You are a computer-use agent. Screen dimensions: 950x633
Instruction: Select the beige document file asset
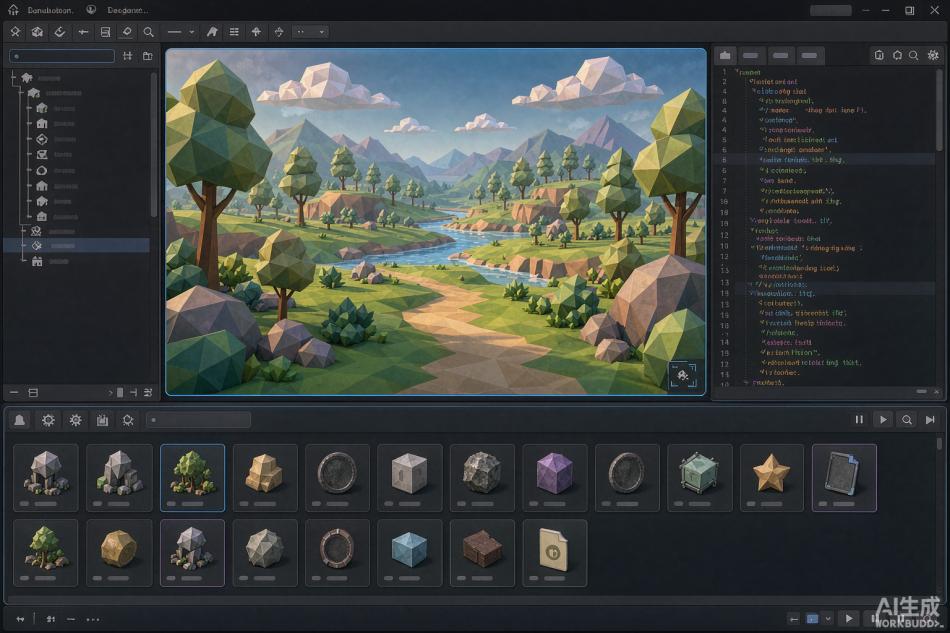click(x=554, y=552)
